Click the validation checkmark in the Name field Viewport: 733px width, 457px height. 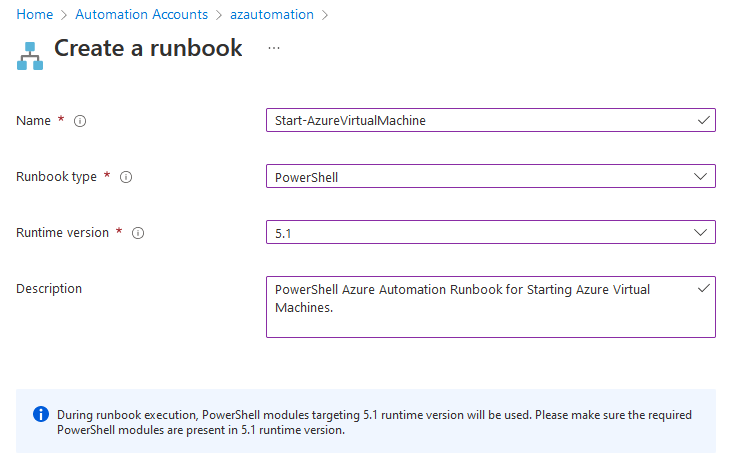point(703,121)
